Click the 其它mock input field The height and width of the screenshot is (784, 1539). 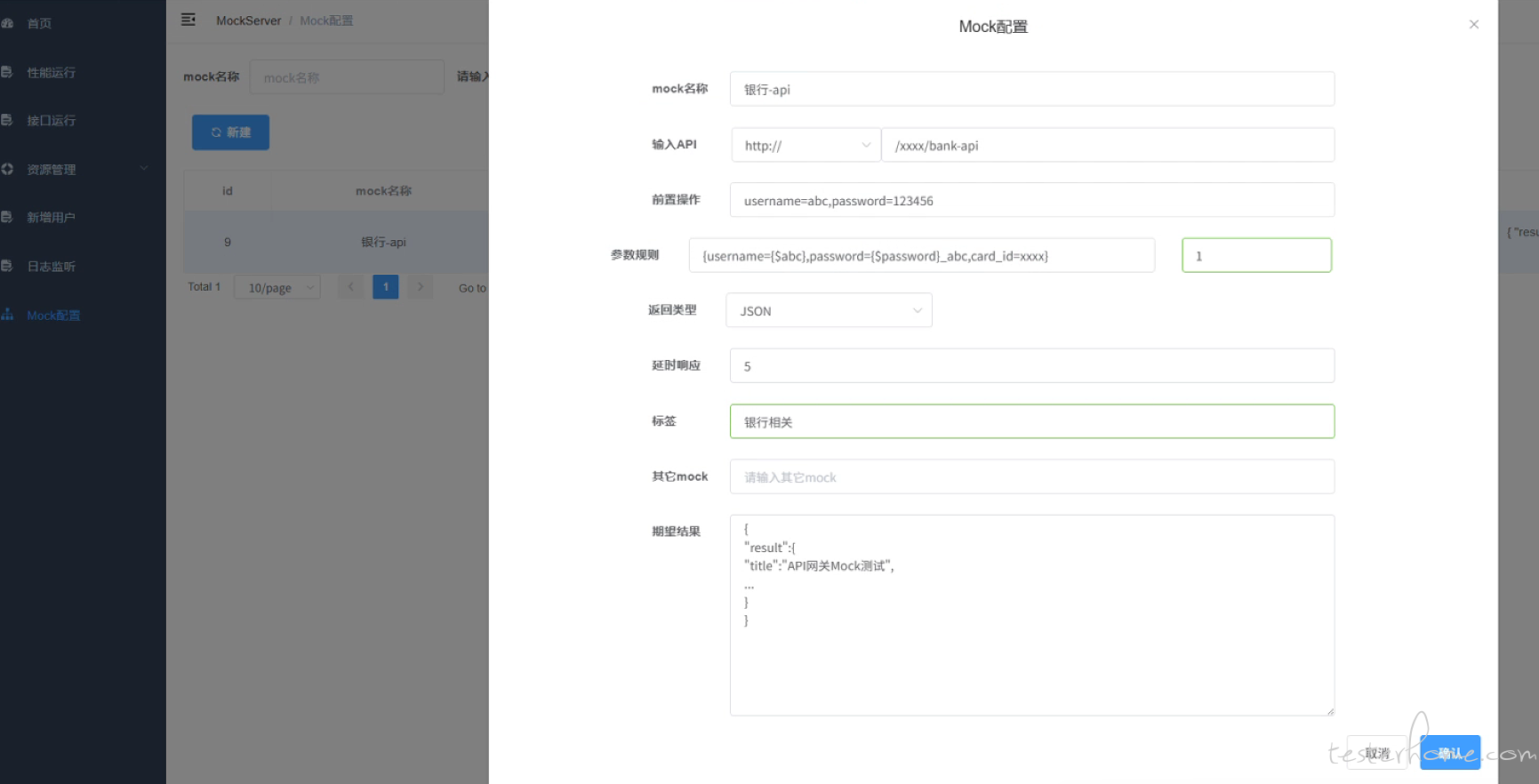pos(1031,477)
